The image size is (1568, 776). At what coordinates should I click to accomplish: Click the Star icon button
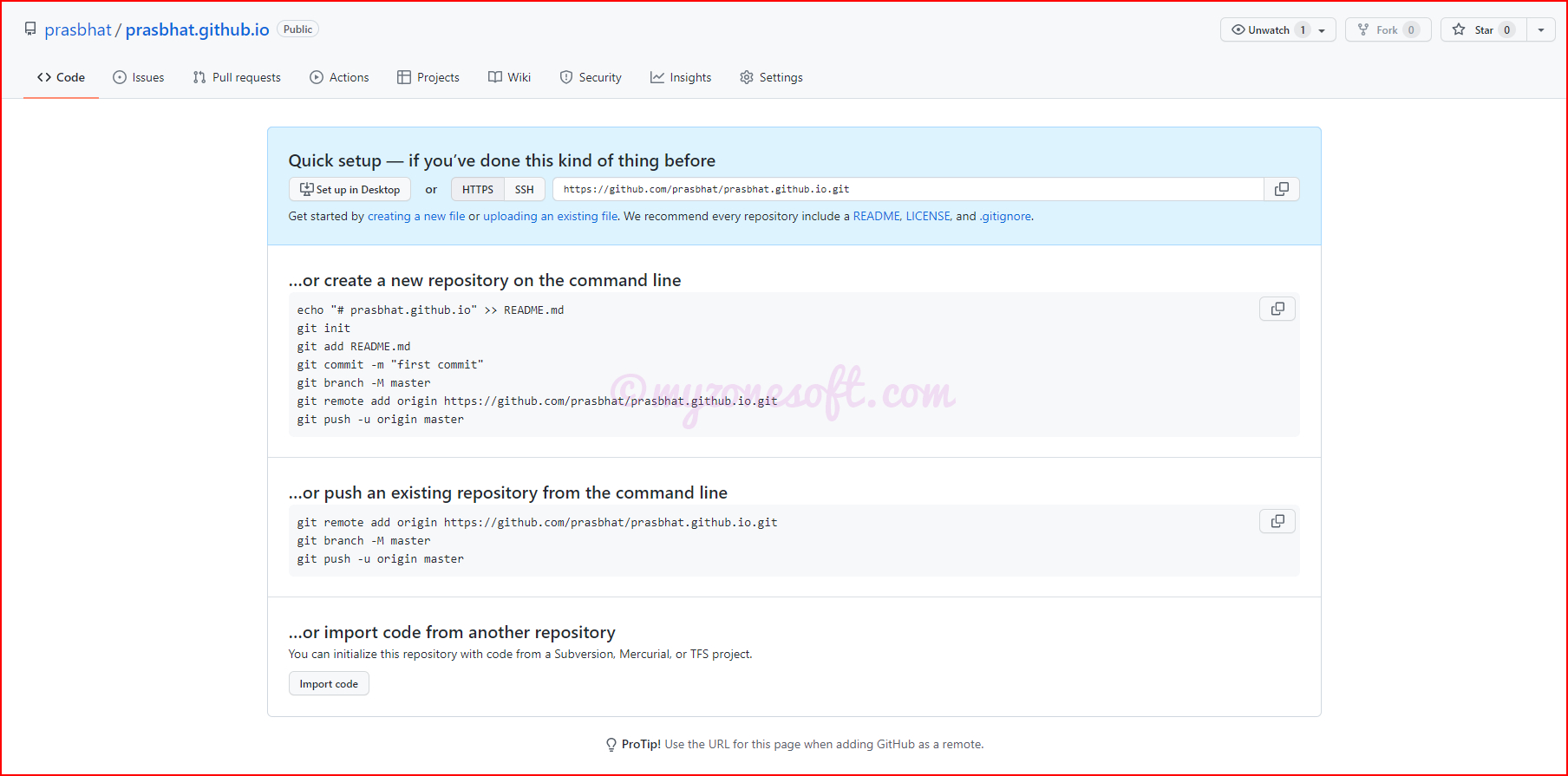pyautogui.click(x=1459, y=29)
